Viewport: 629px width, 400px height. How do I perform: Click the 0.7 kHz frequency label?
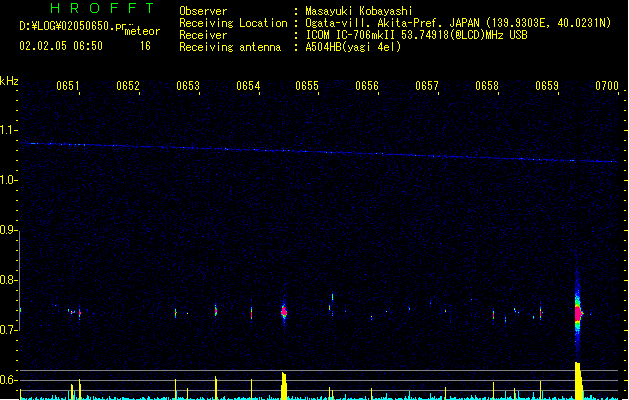(x=9, y=330)
